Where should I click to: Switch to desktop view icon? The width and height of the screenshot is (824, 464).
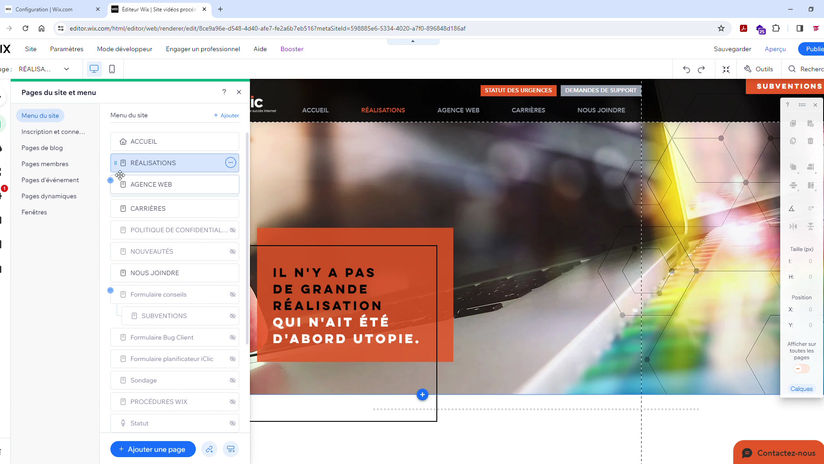pyautogui.click(x=94, y=69)
